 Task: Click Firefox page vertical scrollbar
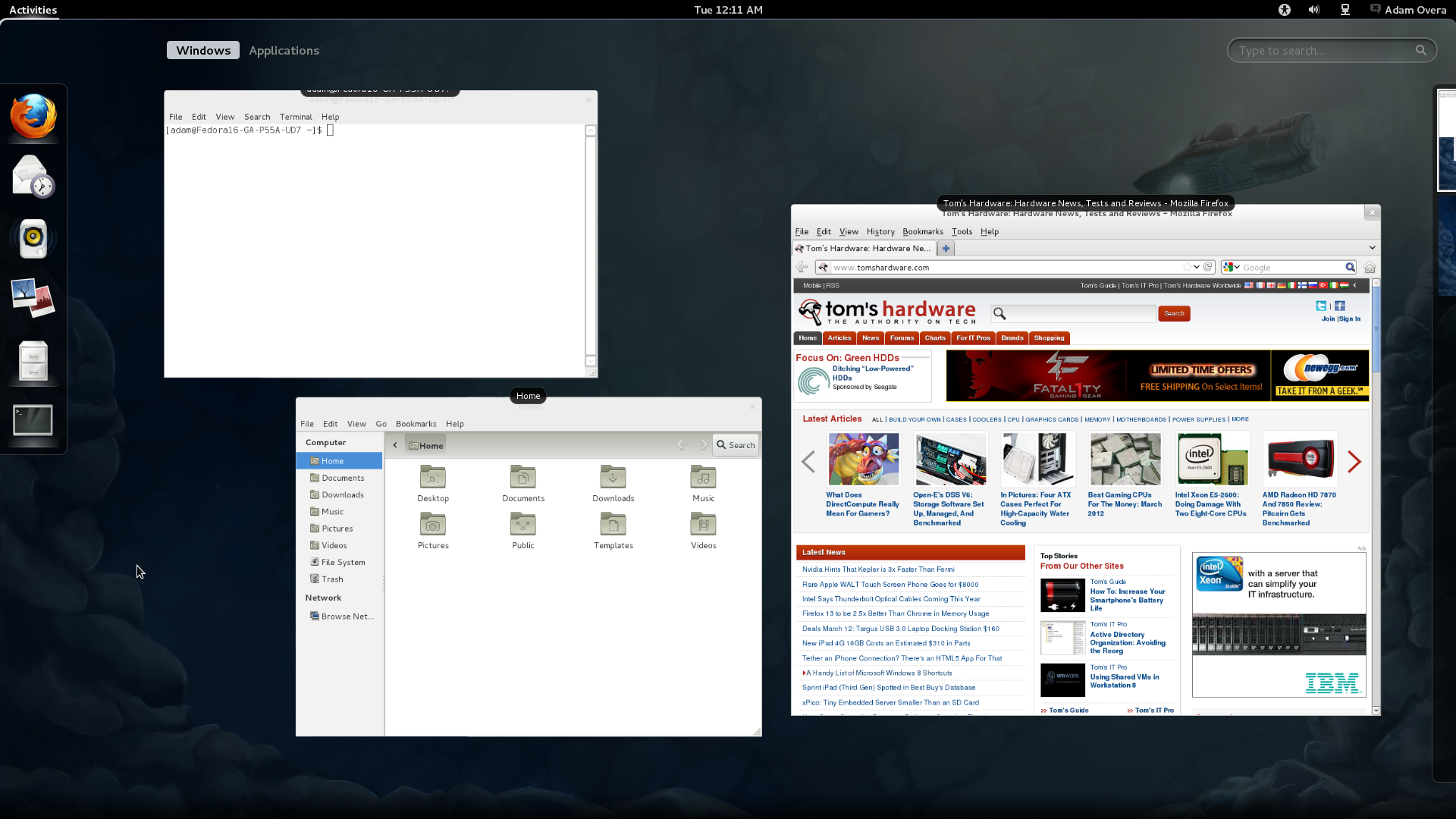pyautogui.click(x=1376, y=496)
